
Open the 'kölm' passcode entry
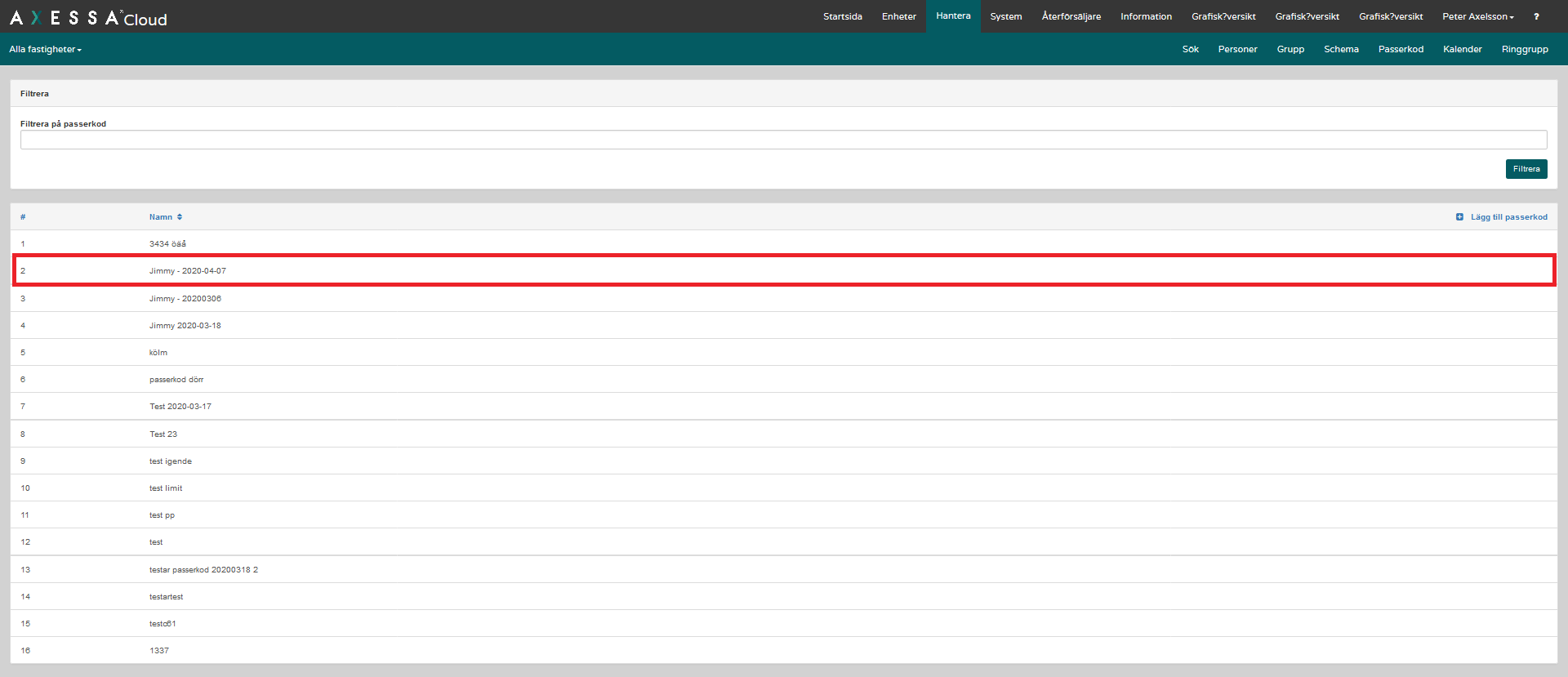783,352
